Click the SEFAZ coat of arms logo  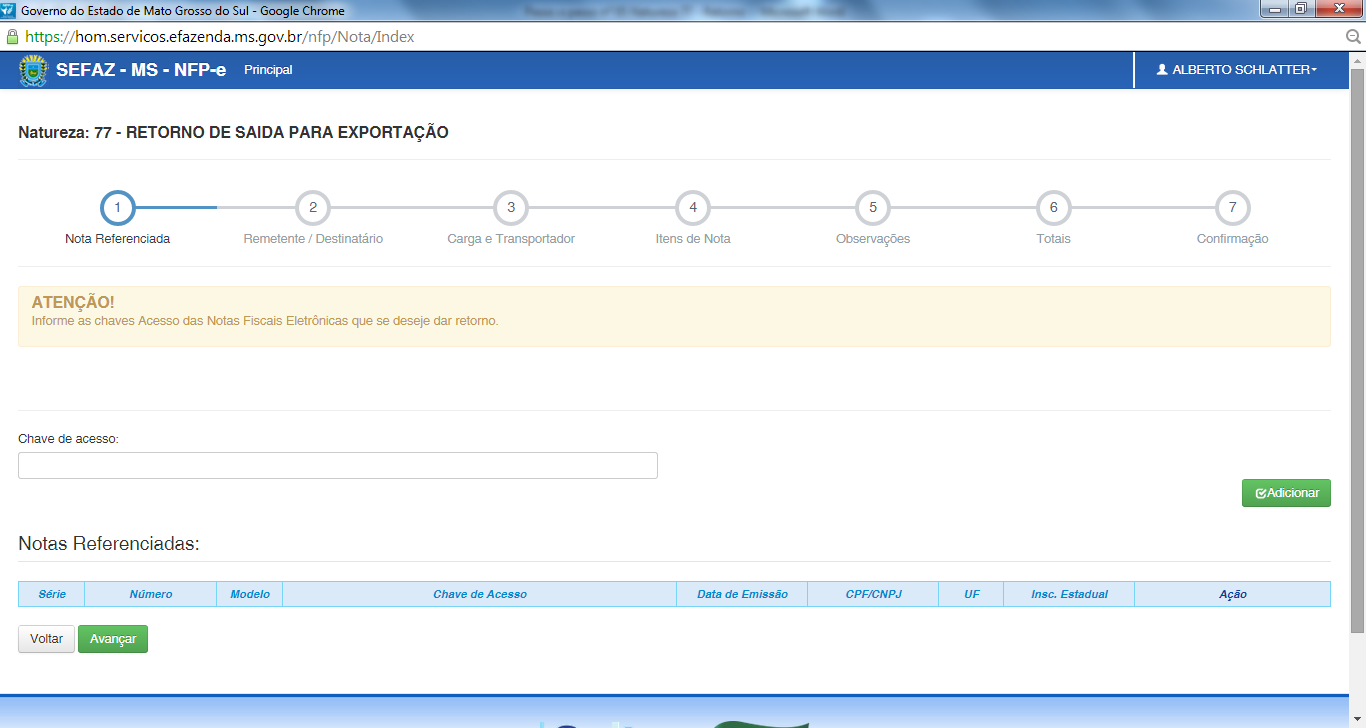coord(33,70)
